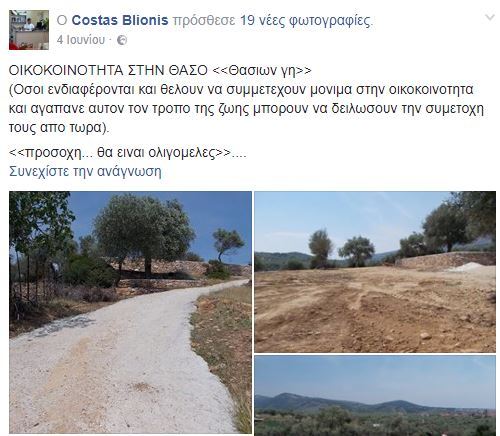The image size is (500, 436).
Task: Expand the post options chevron
Action: click(x=489, y=17)
